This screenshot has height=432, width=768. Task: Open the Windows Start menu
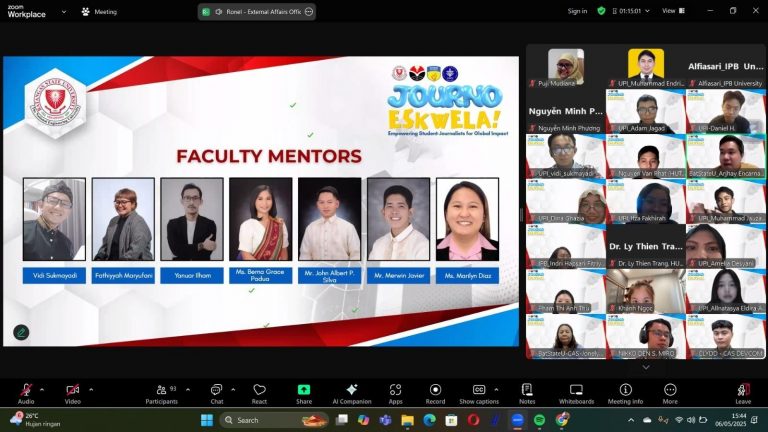207,420
